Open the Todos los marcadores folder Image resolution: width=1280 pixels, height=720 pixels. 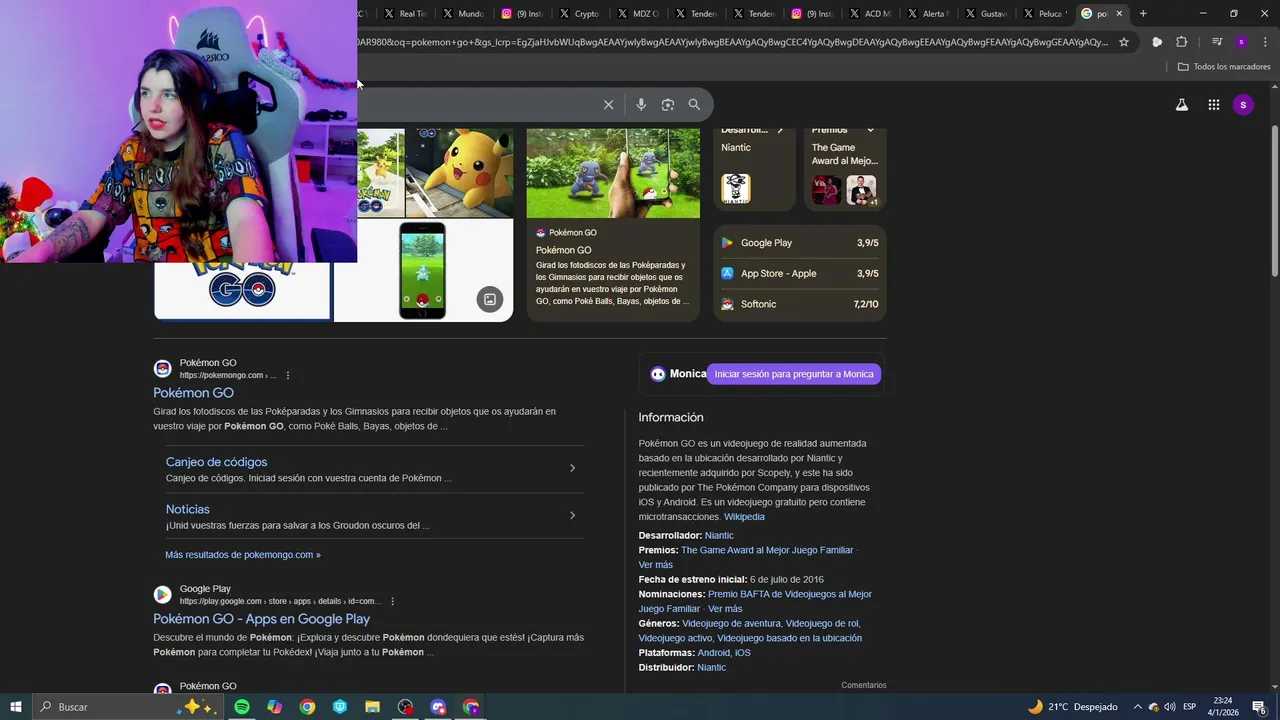[1224, 67]
